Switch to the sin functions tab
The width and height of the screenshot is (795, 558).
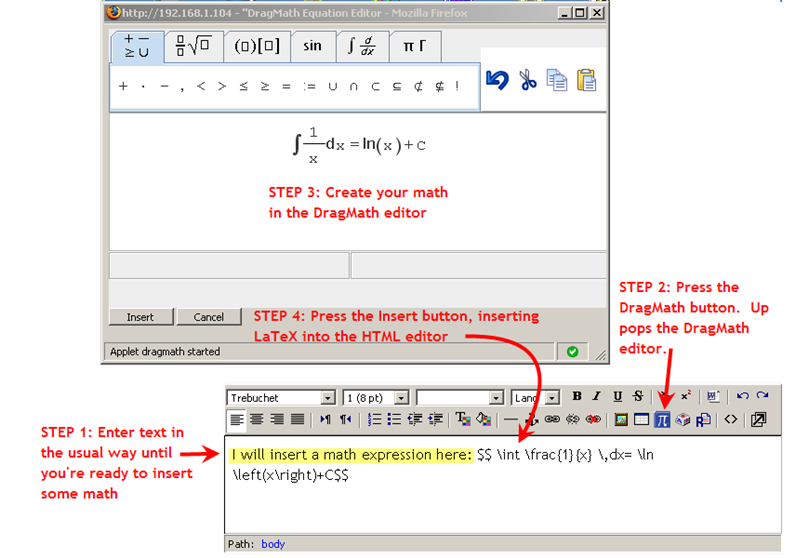312,46
